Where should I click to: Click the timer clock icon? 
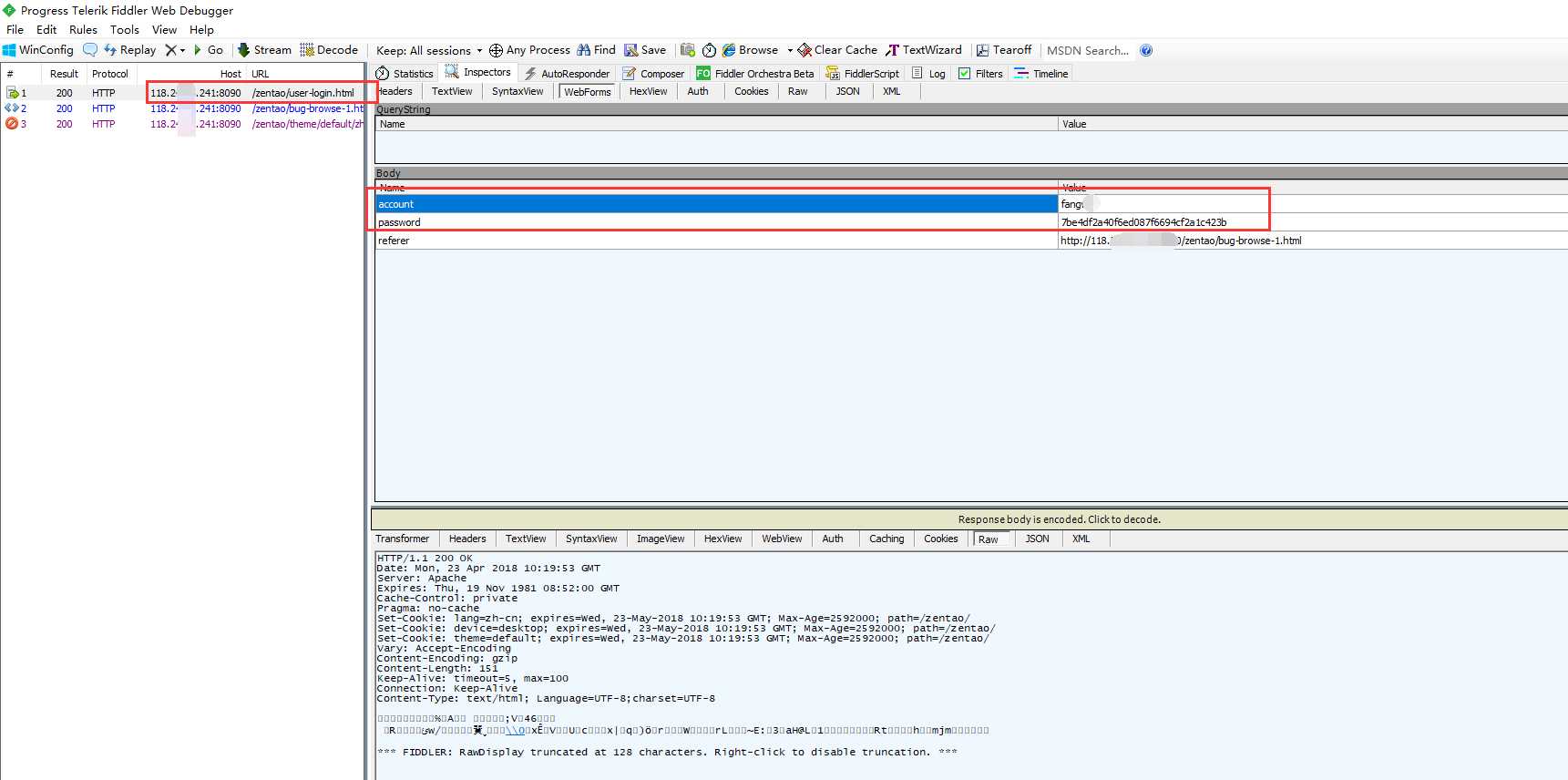[x=709, y=50]
